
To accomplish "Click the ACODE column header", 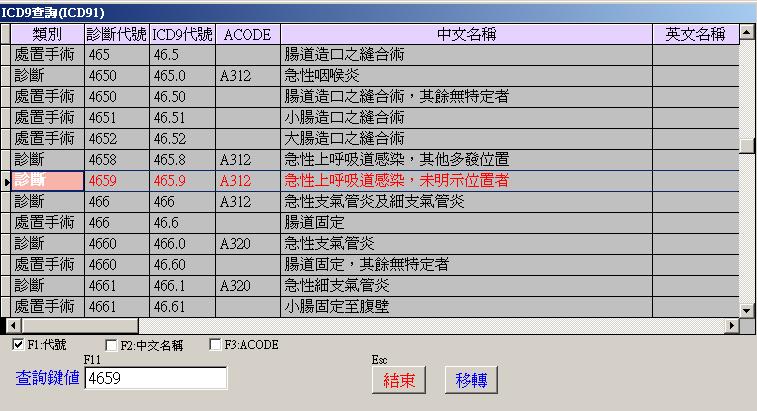I will click(247, 34).
